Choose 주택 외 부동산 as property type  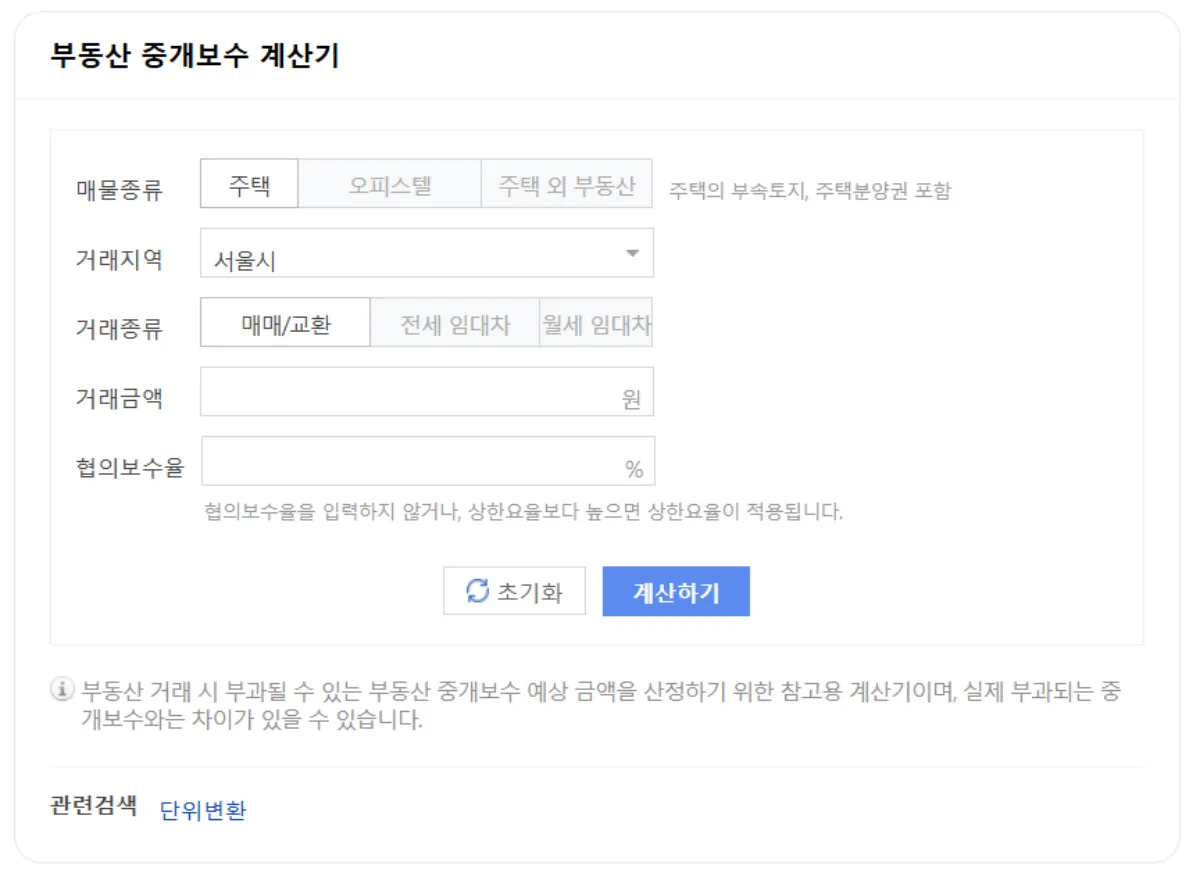coord(564,183)
